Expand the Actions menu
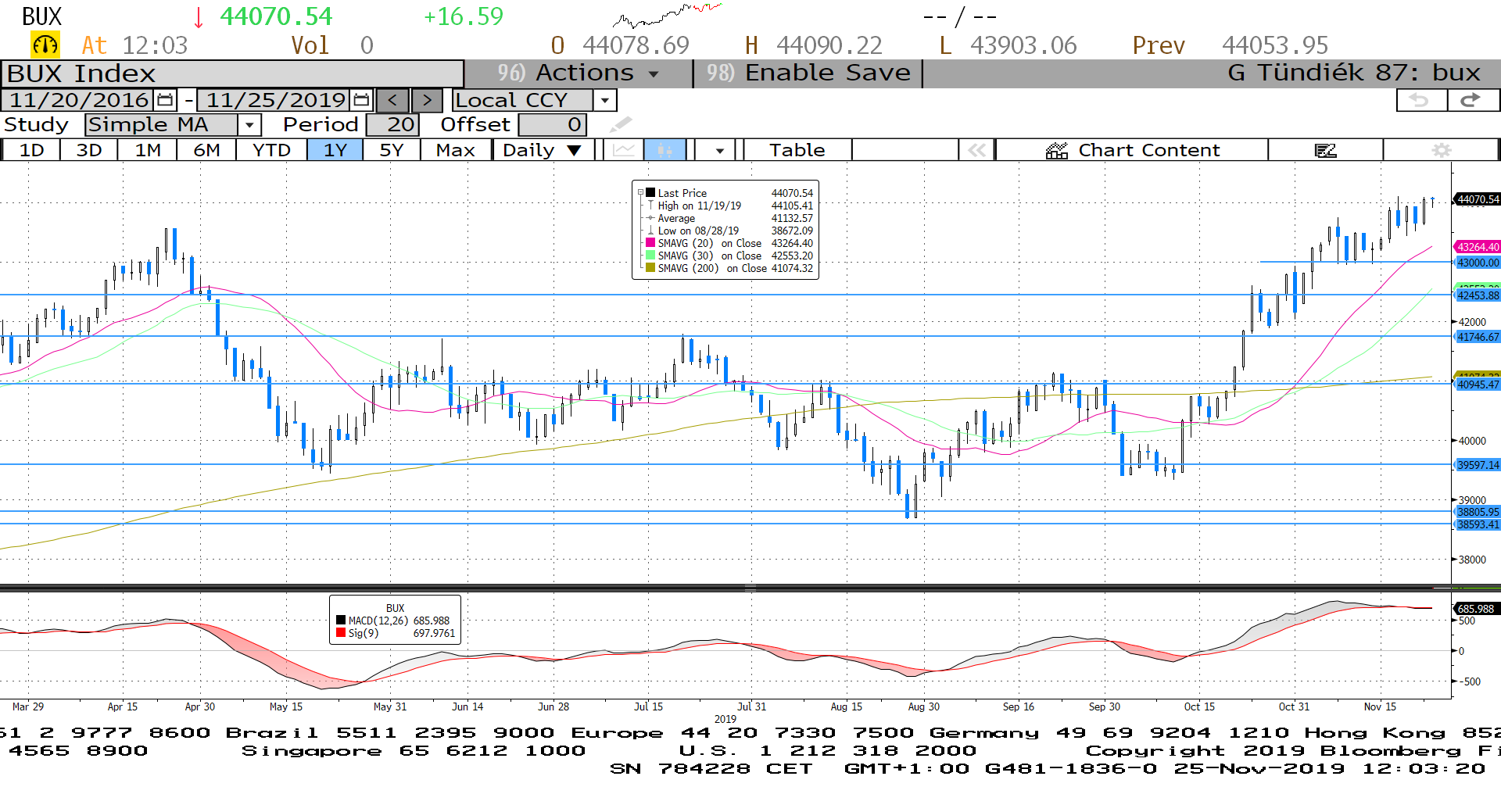 point(579,73)
